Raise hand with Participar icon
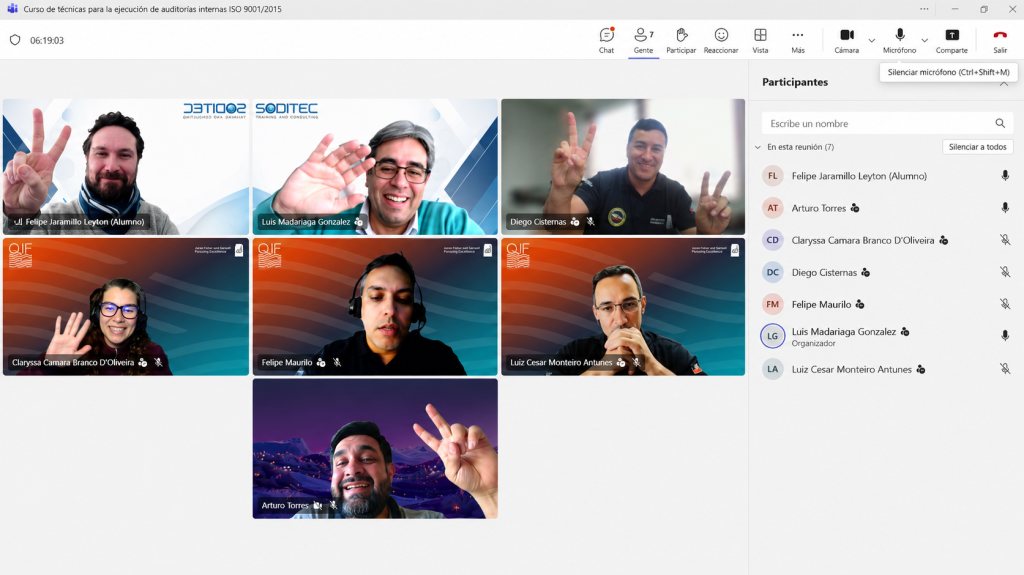This screenshot has height=575, width=1024. (681, 41)
